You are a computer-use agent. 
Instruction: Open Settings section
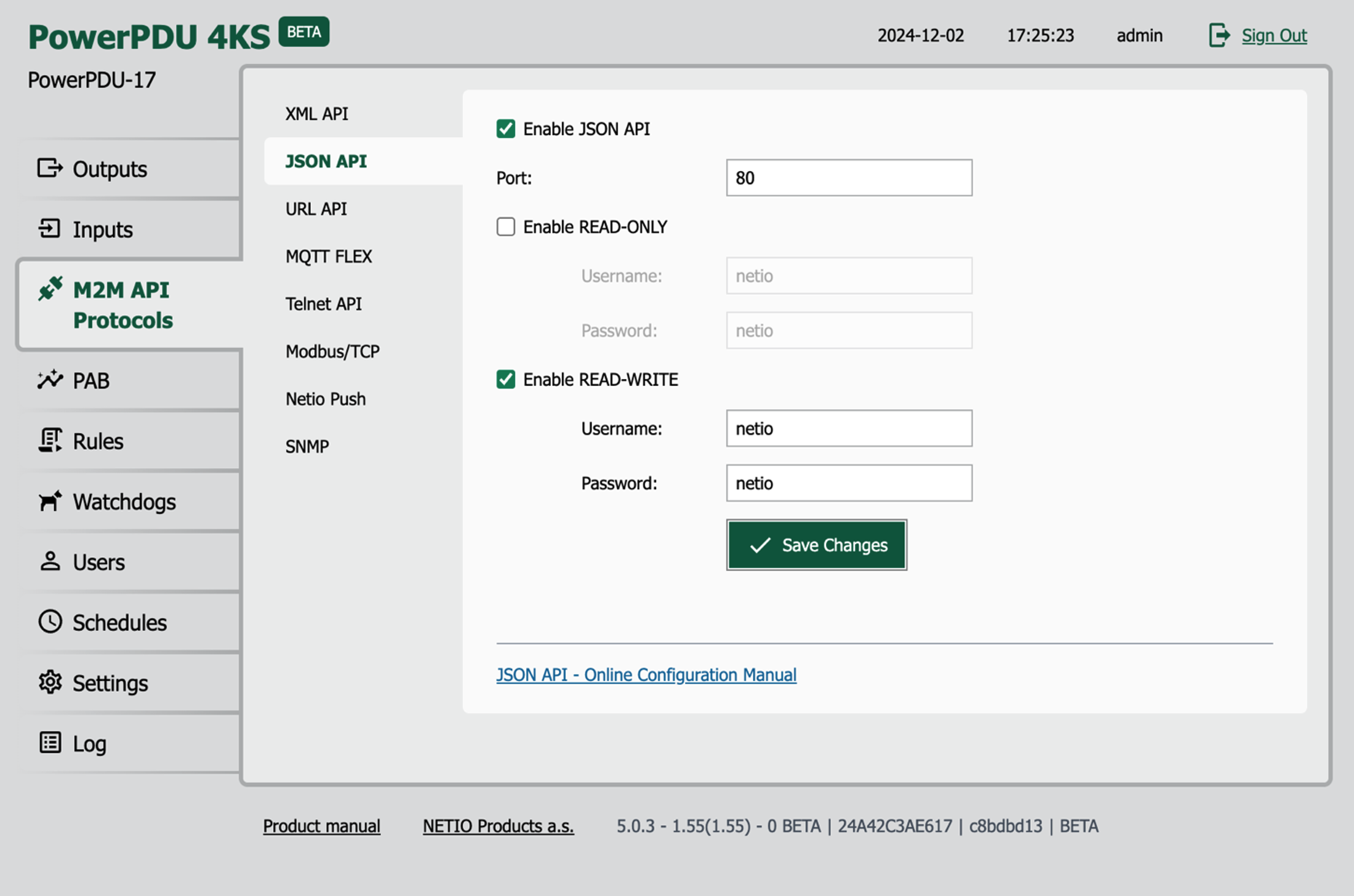point(129,683)
